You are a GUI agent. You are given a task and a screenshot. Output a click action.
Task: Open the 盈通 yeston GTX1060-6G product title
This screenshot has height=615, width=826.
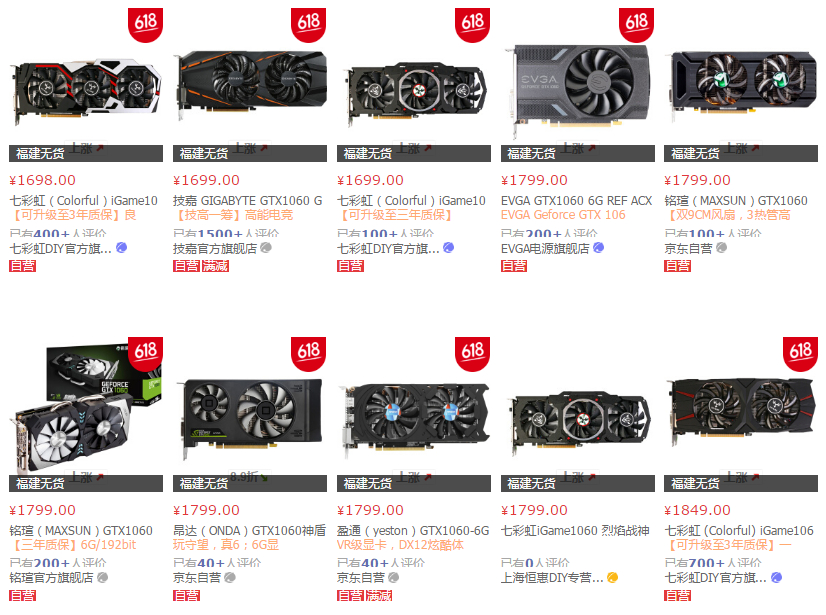click(x=413, y=531)
